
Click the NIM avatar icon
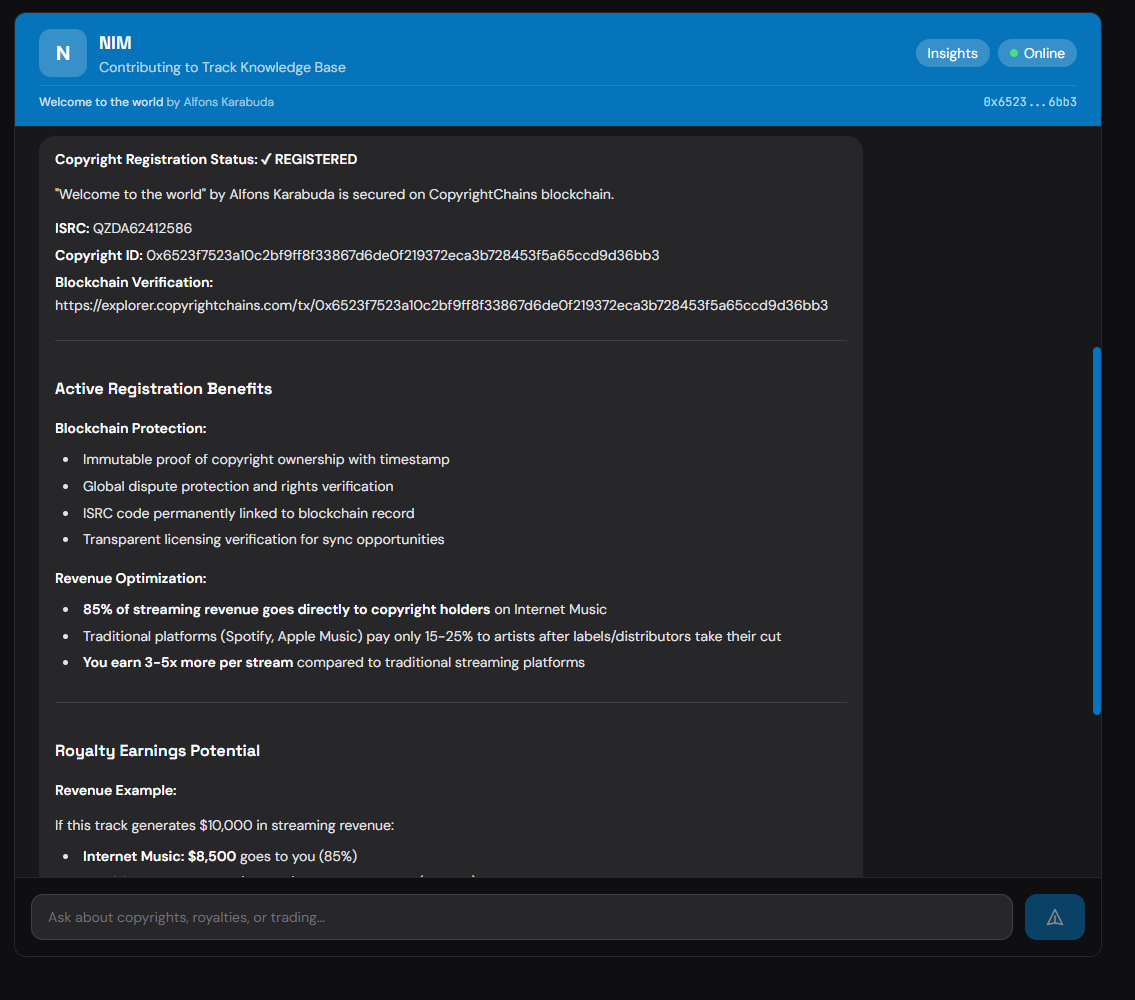coord(62,53)
